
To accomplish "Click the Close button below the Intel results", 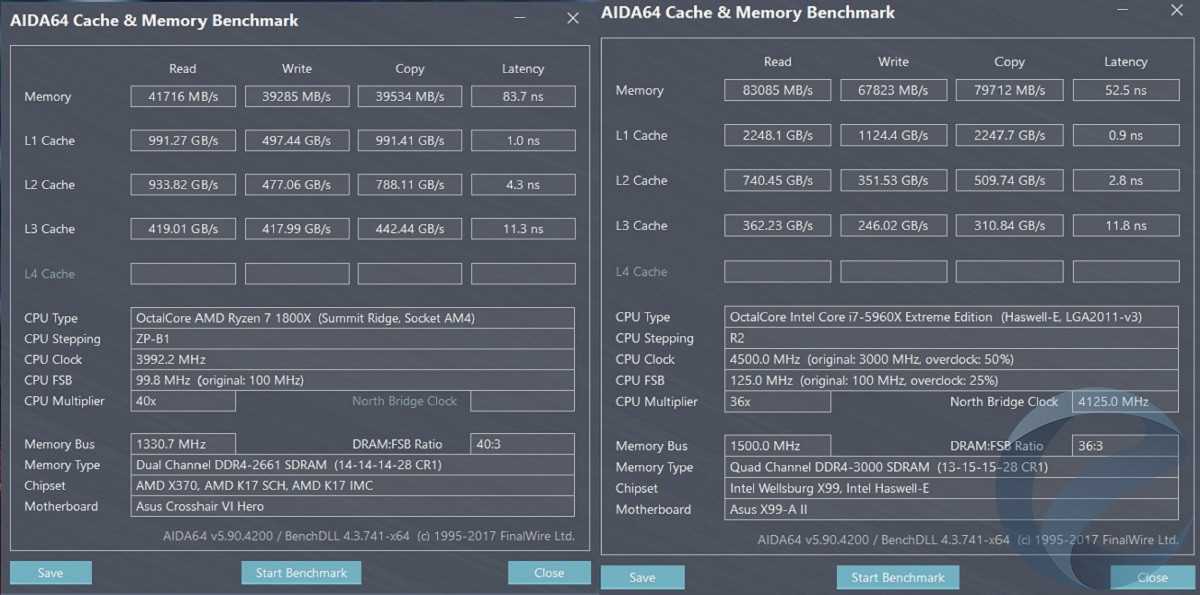I will [1151, 577].
